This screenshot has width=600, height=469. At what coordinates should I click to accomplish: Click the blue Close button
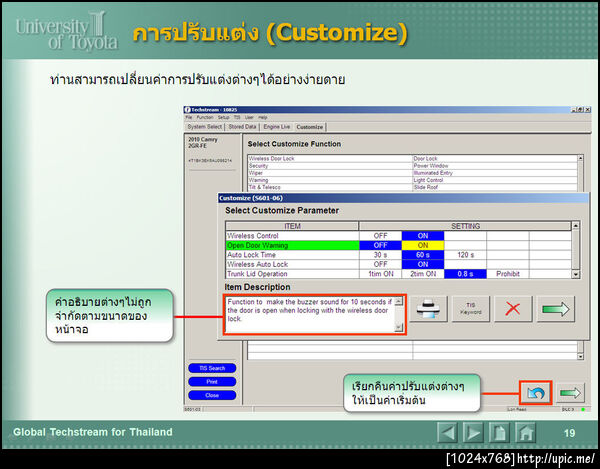(212, 395)
